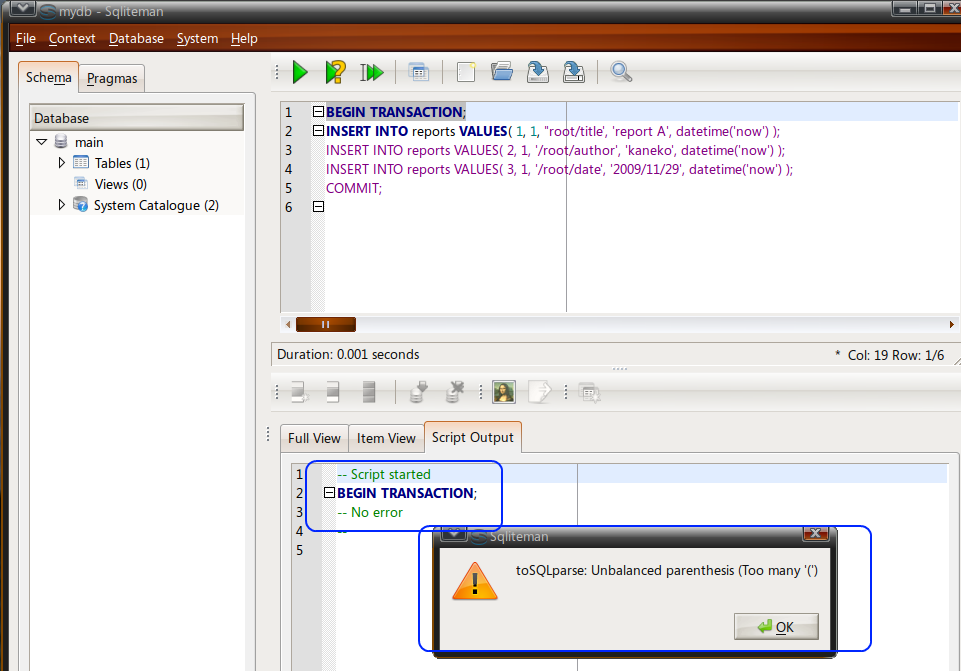Click the editor scrollbar's left arrow
This screenshot has width=961, height=671.
288,324
